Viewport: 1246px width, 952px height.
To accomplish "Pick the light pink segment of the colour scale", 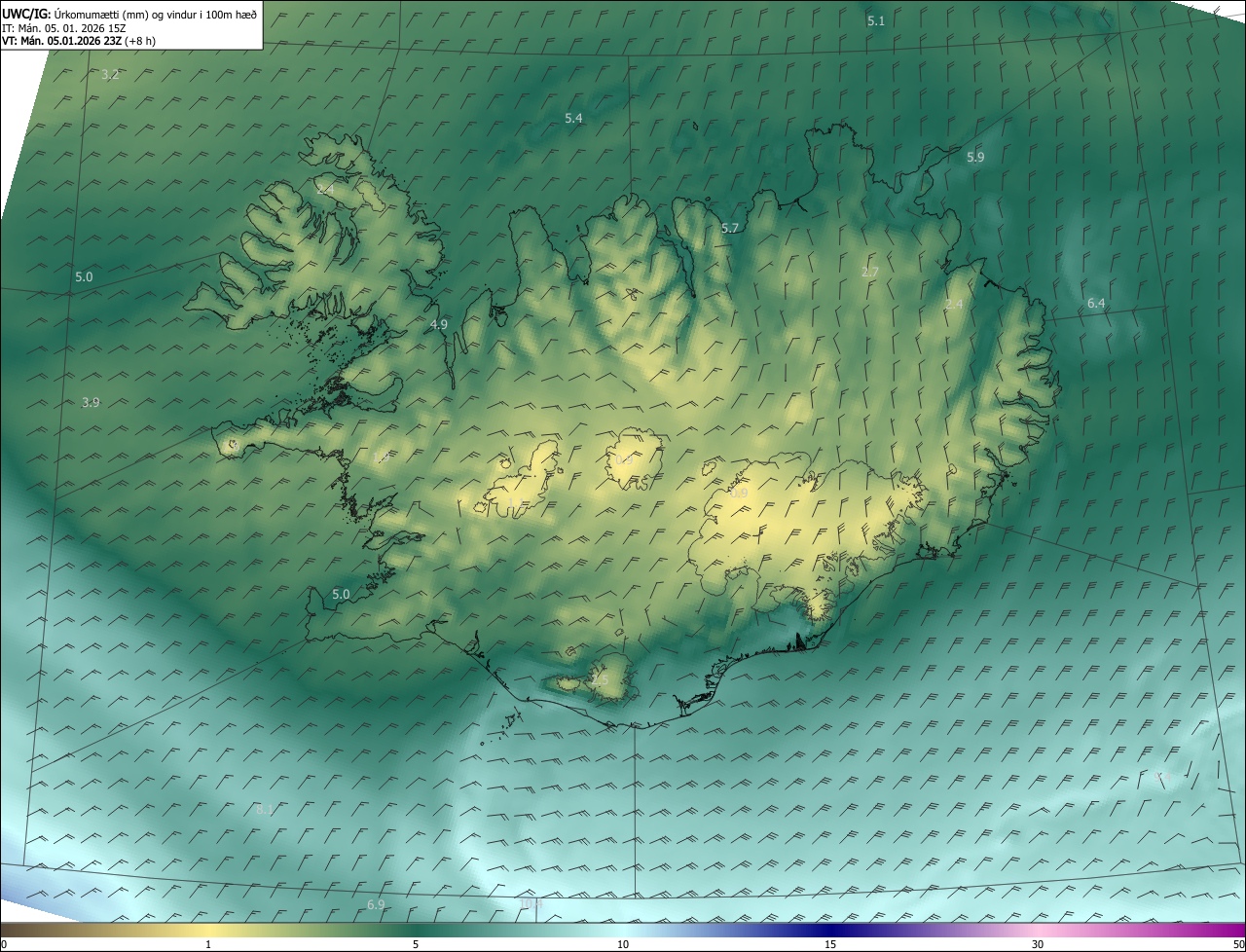I will pos(1038,930).
